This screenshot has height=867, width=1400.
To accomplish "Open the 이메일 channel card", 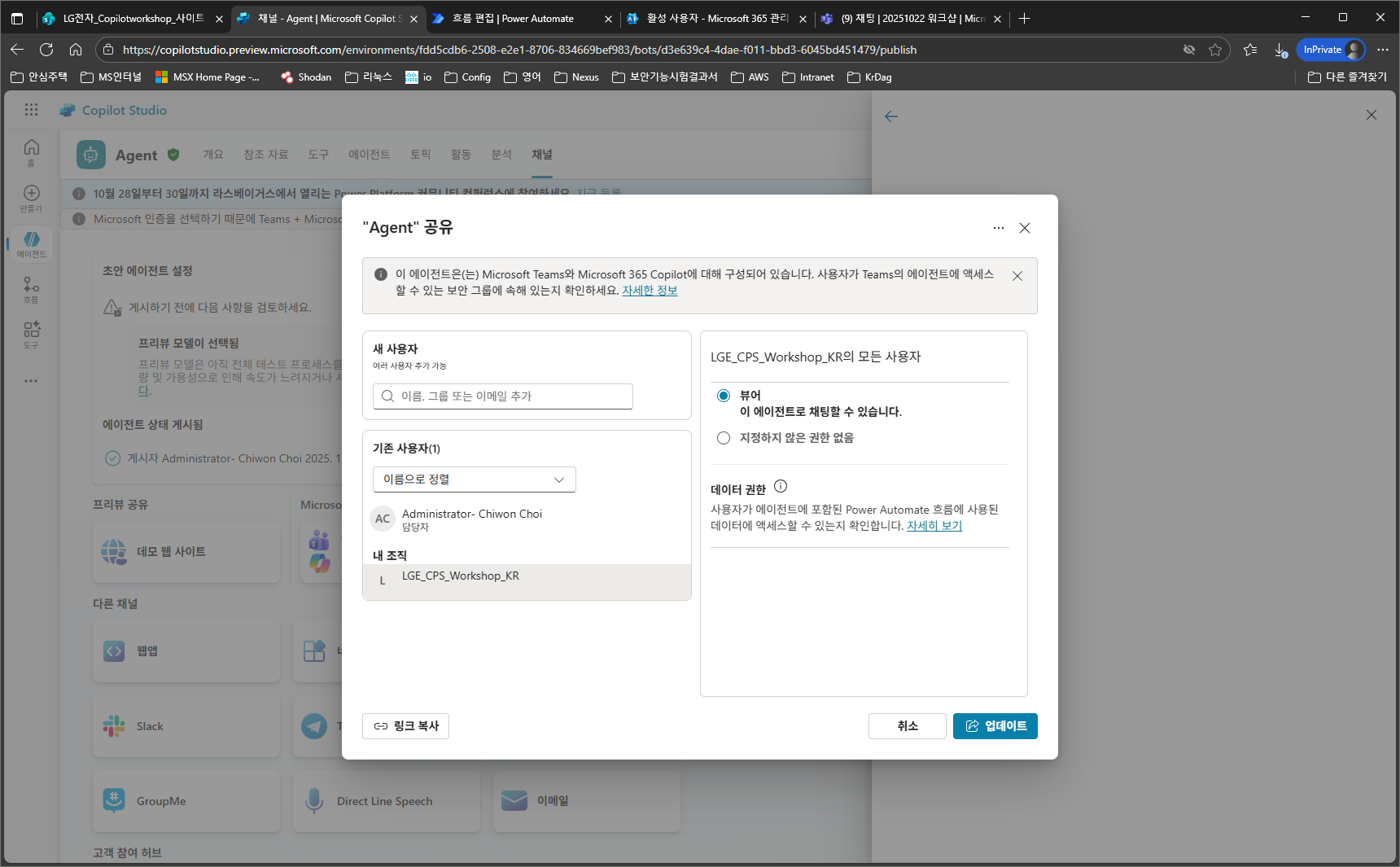I will pos(587,801).
